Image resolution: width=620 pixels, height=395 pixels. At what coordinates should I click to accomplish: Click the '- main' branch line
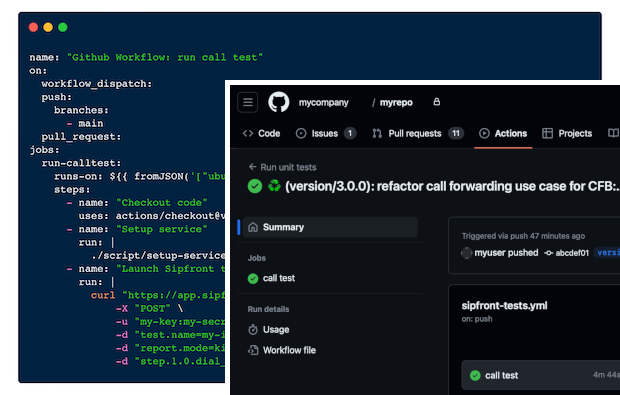pos(85,124)
